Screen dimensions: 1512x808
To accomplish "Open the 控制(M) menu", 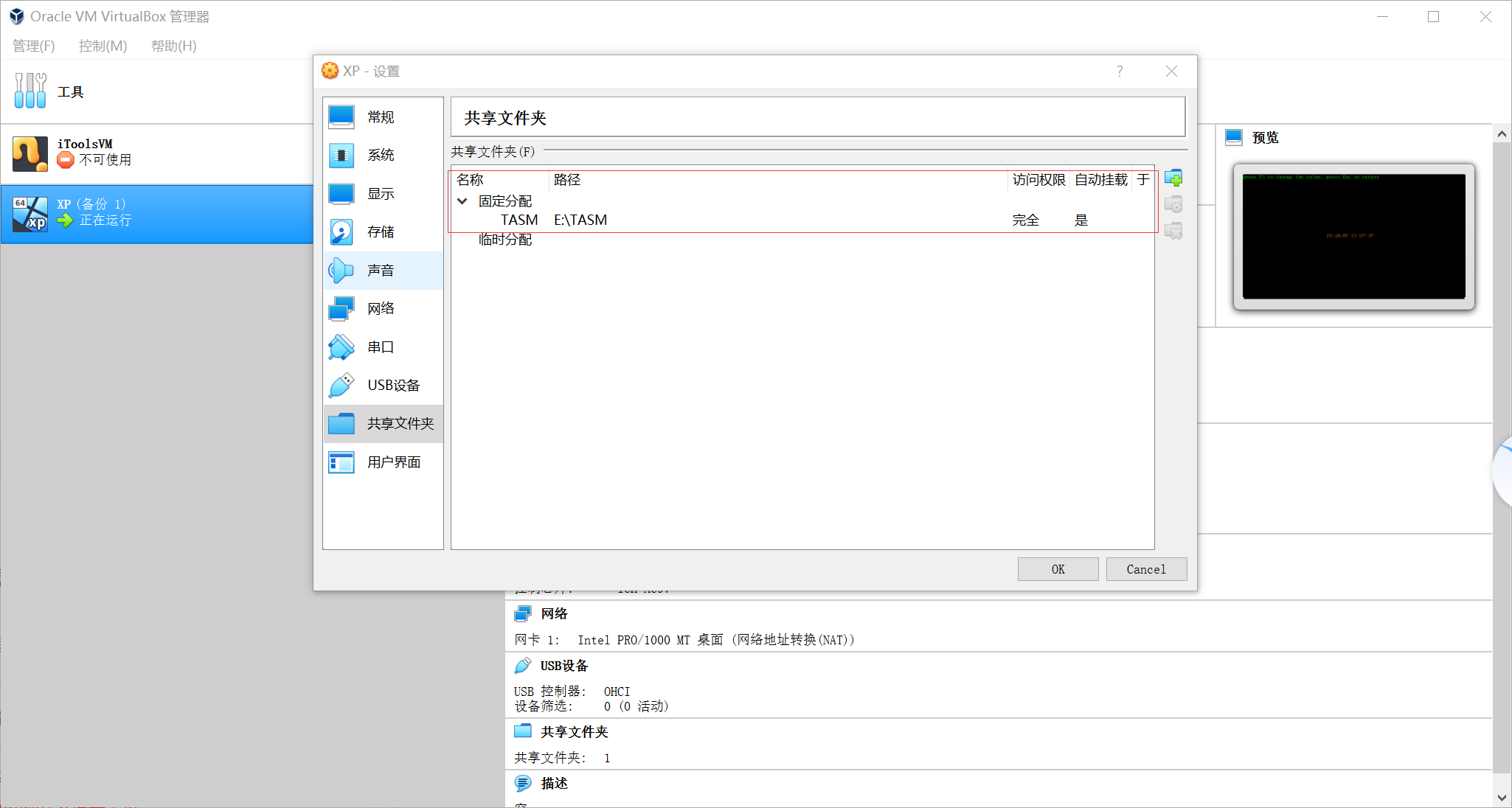I will click(103, 46).
